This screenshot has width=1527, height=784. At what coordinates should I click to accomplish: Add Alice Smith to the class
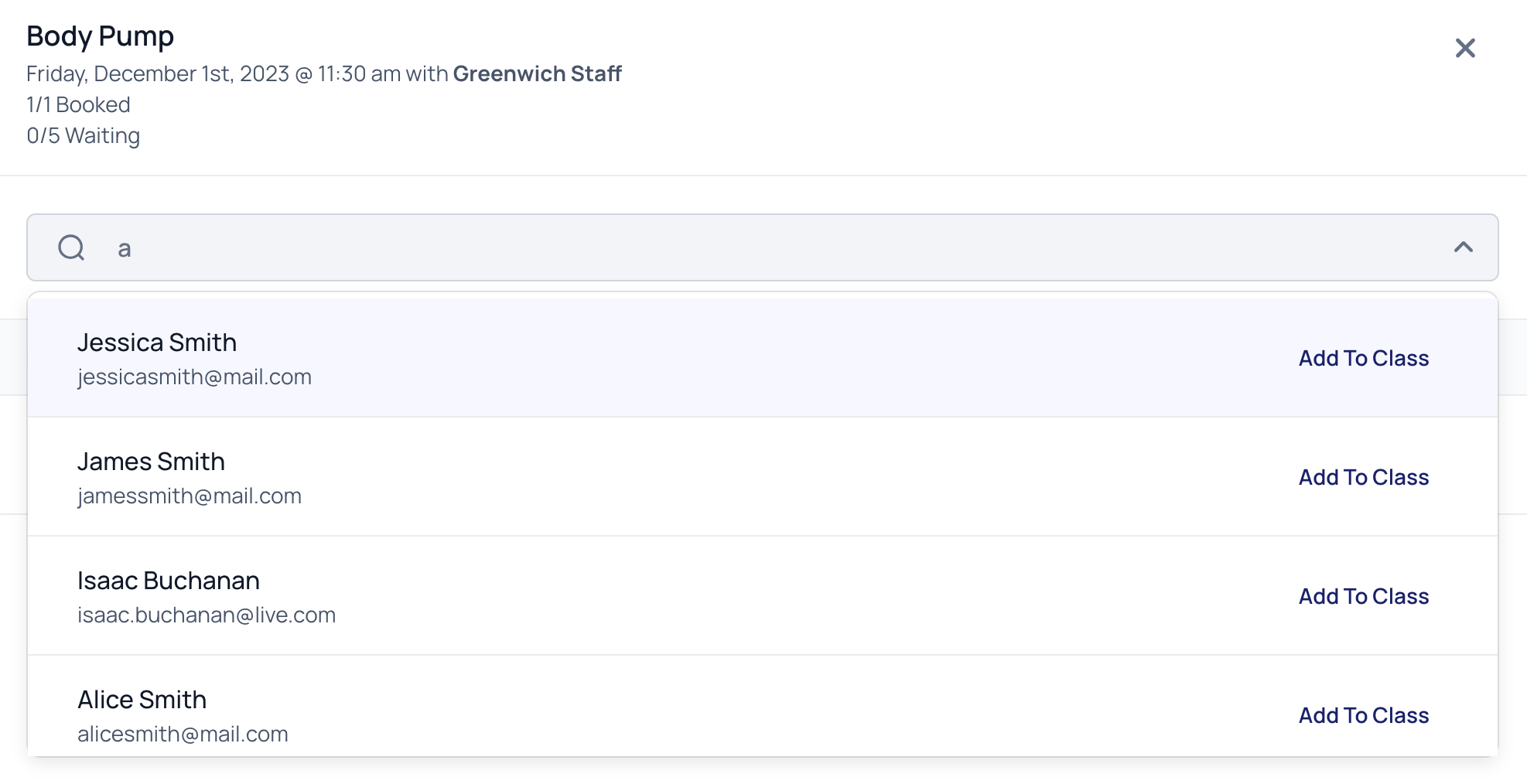pyautogui.click(x=1363, y=715)
